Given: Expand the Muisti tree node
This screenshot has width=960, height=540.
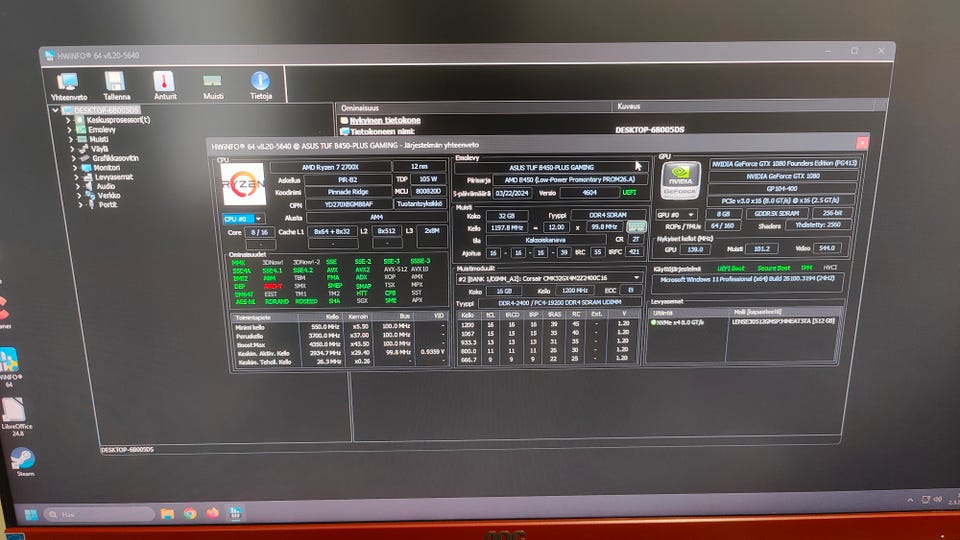Looking at the screenshot, I should tap(71, 140).
